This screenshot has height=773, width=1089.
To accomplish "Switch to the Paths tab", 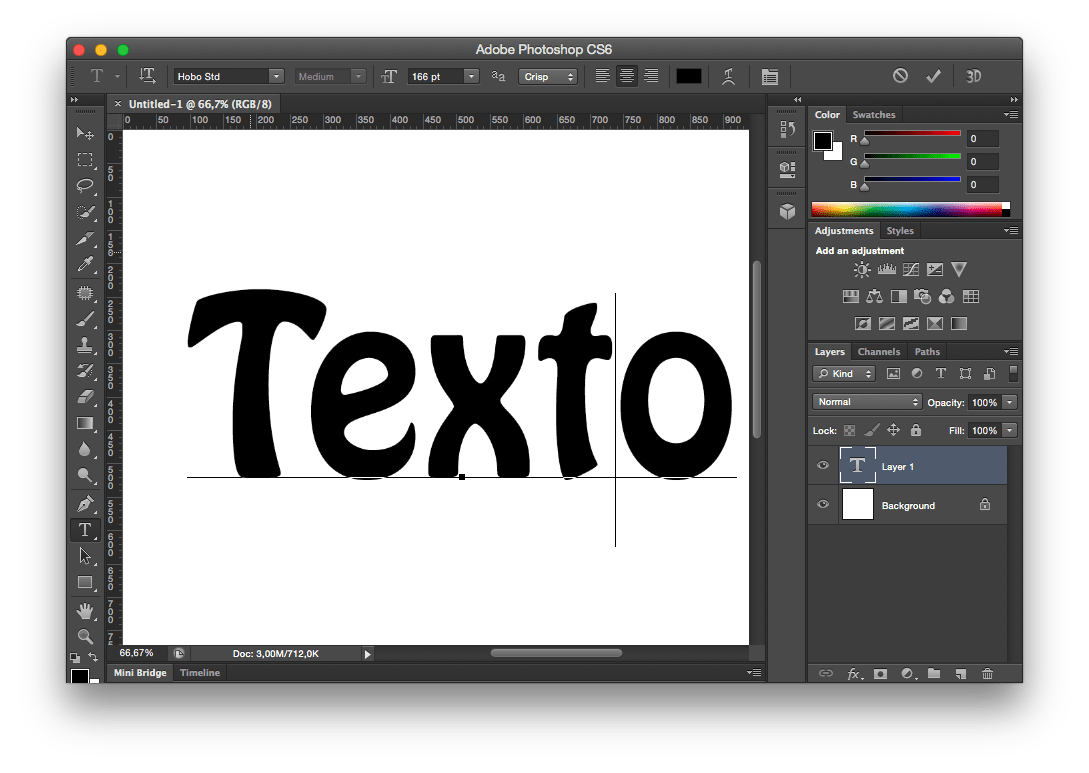I will 927,351.
